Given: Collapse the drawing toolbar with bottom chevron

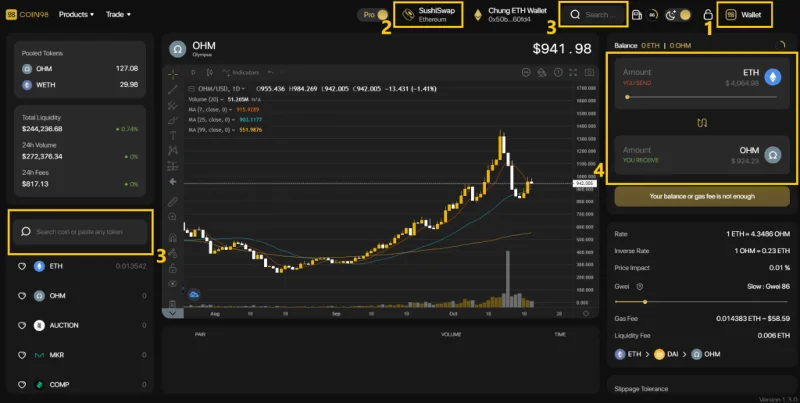Looking at the screenshot, I should 172,313.
